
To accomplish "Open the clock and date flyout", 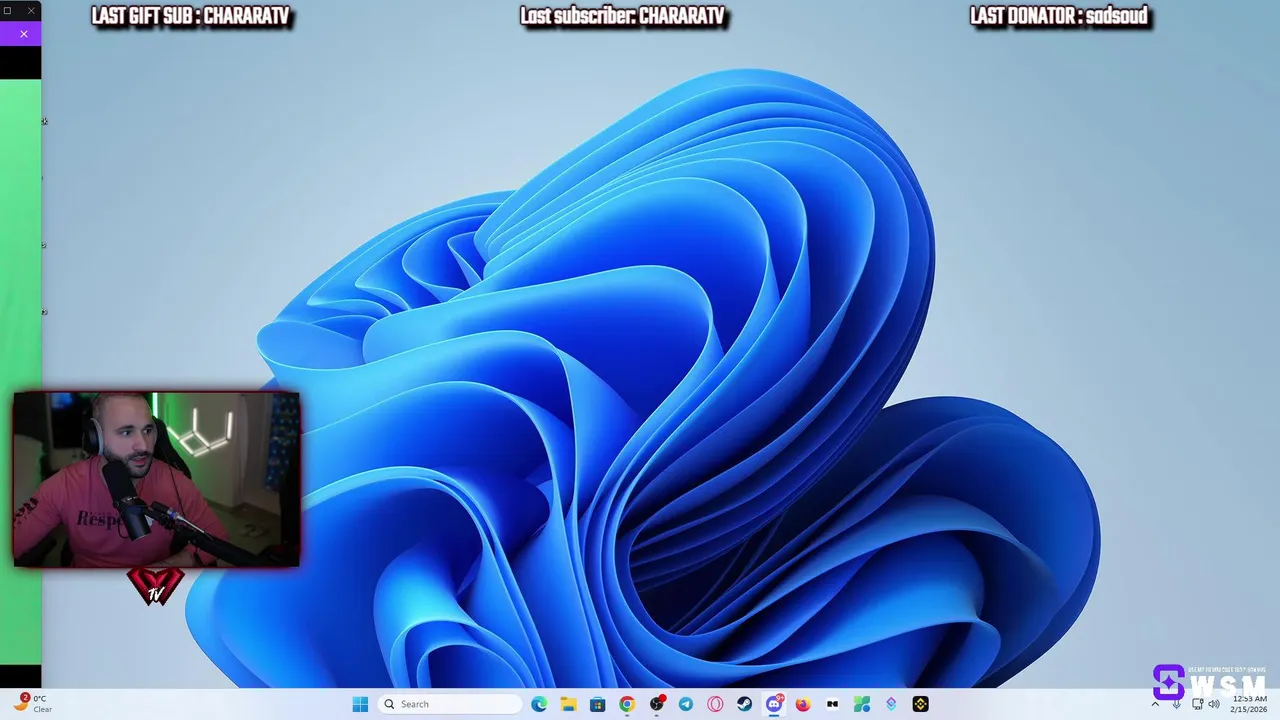I will tap(1249, 704).
